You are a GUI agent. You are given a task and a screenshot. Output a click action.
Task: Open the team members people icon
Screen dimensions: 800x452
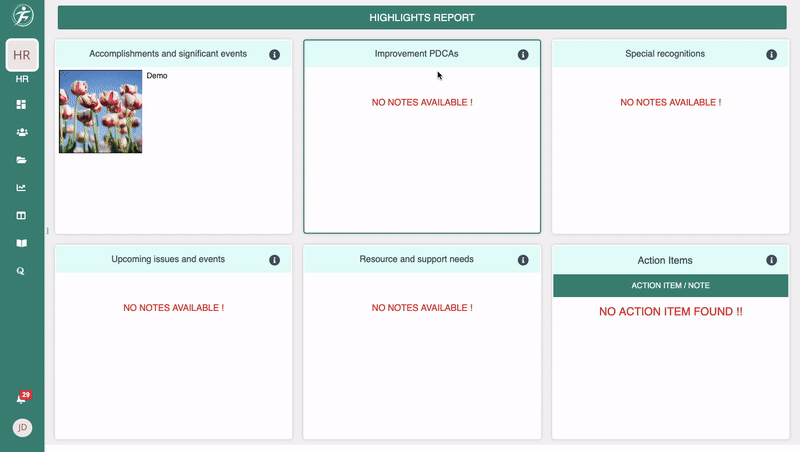click(21, 132)
